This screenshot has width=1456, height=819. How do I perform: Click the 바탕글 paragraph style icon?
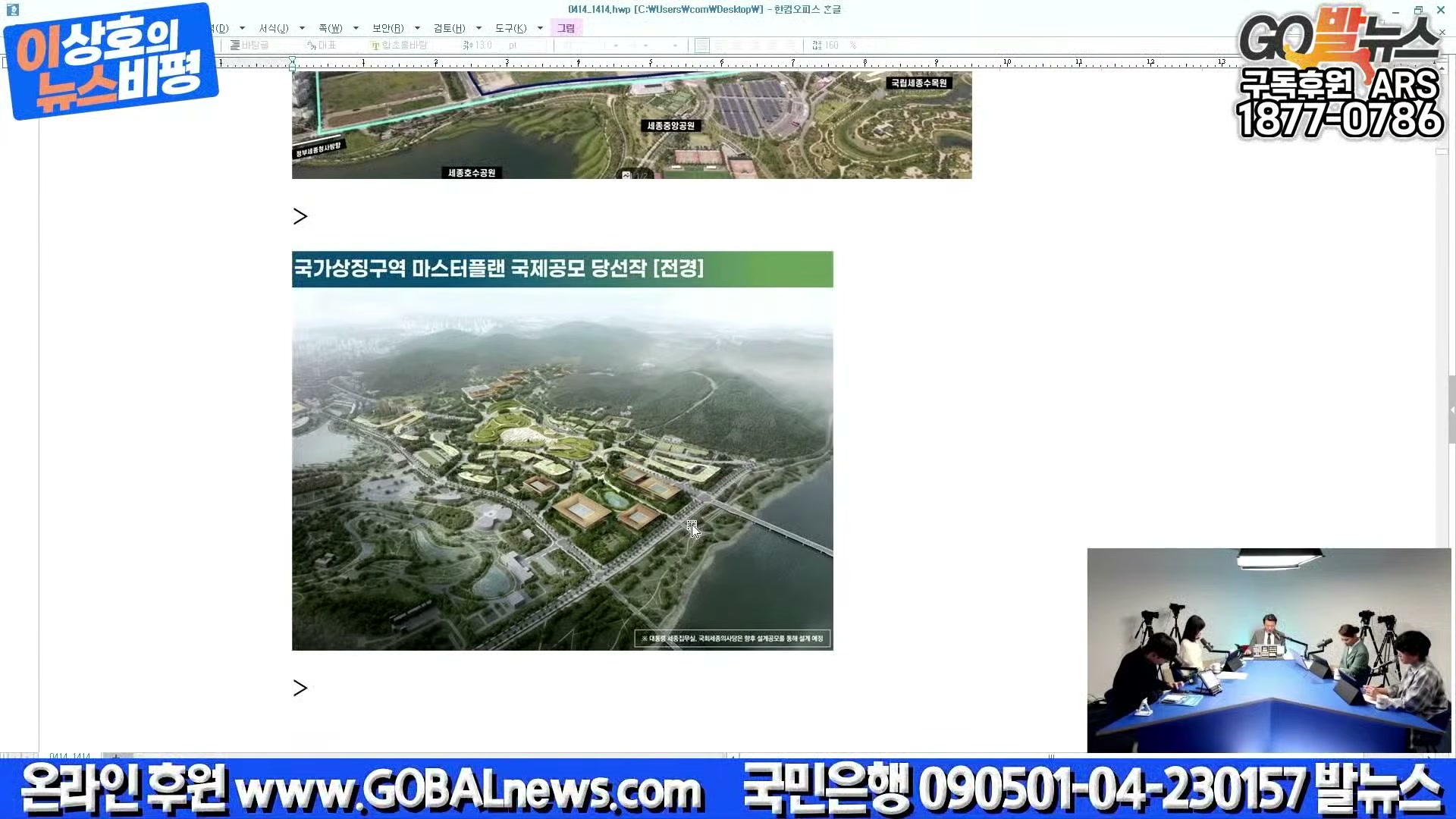click(235, 45)
